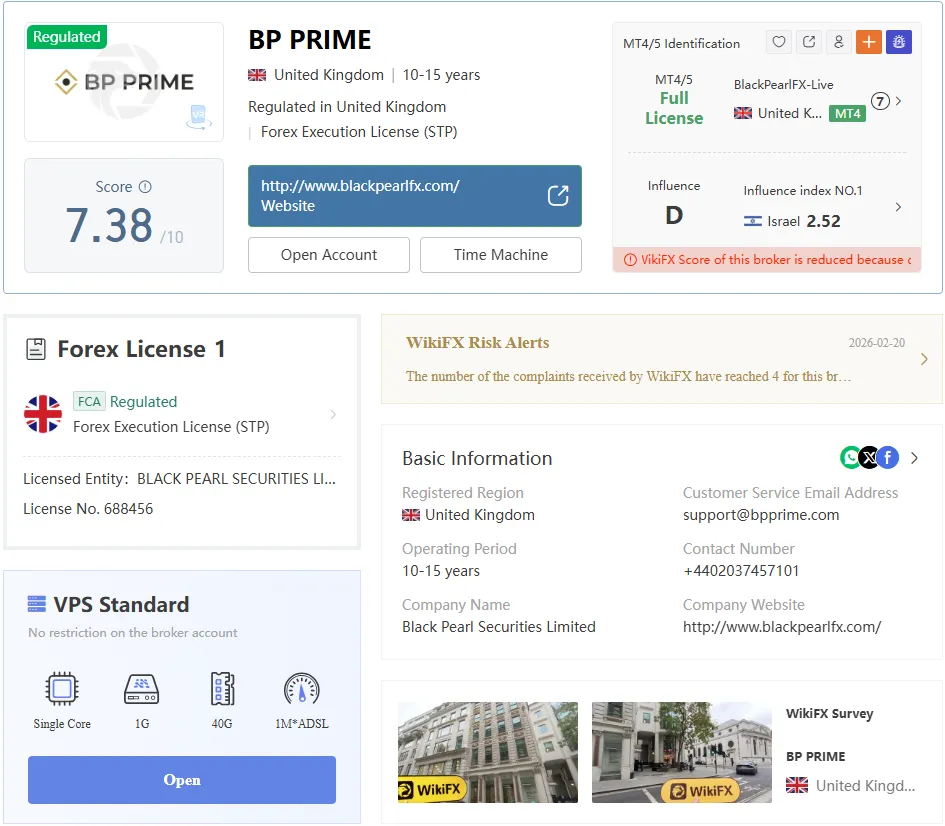This screenshot has height=826, width=945.
Task: Click the 1G memory icon
Action: 142,689
